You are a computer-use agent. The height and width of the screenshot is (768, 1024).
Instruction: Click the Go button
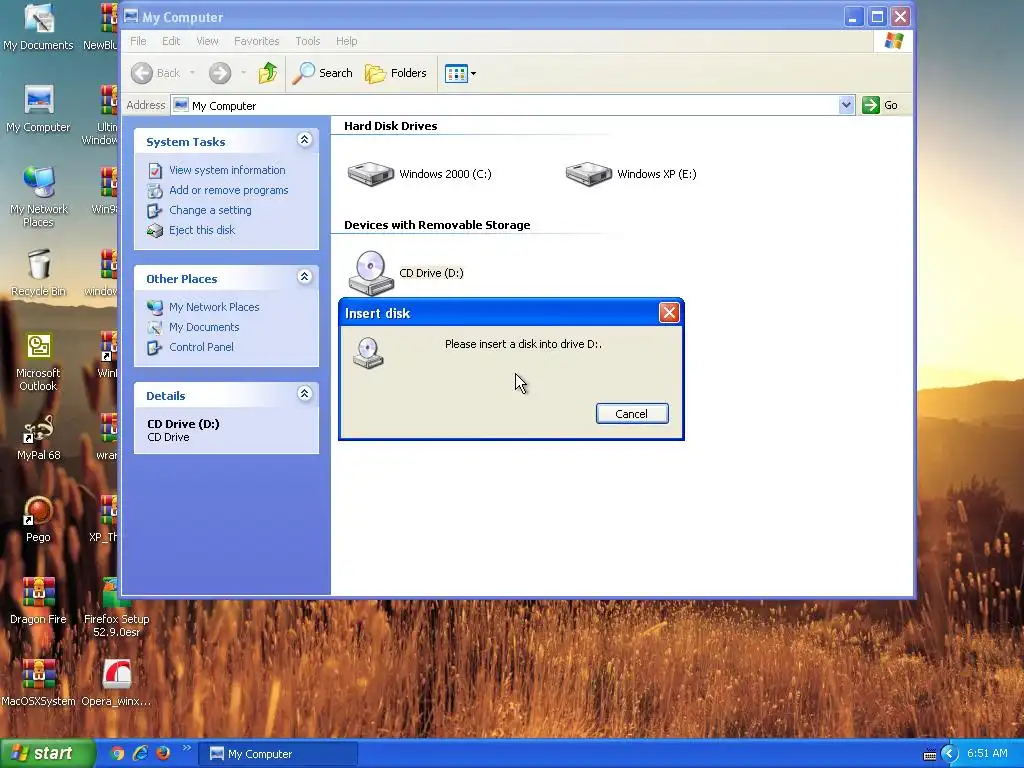[880, 105]
